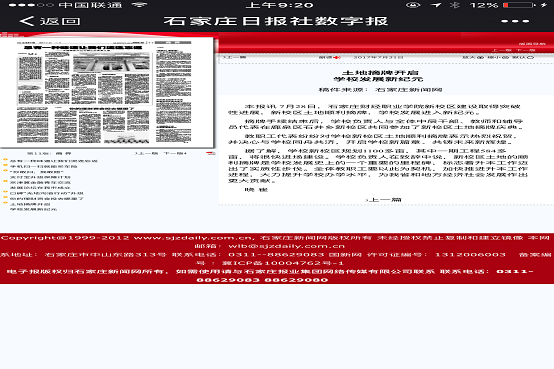Screen dimensions: 554x369
Task: Click the 稿件来源 石家庄新闻网 source line
Action: coord(380,90)
